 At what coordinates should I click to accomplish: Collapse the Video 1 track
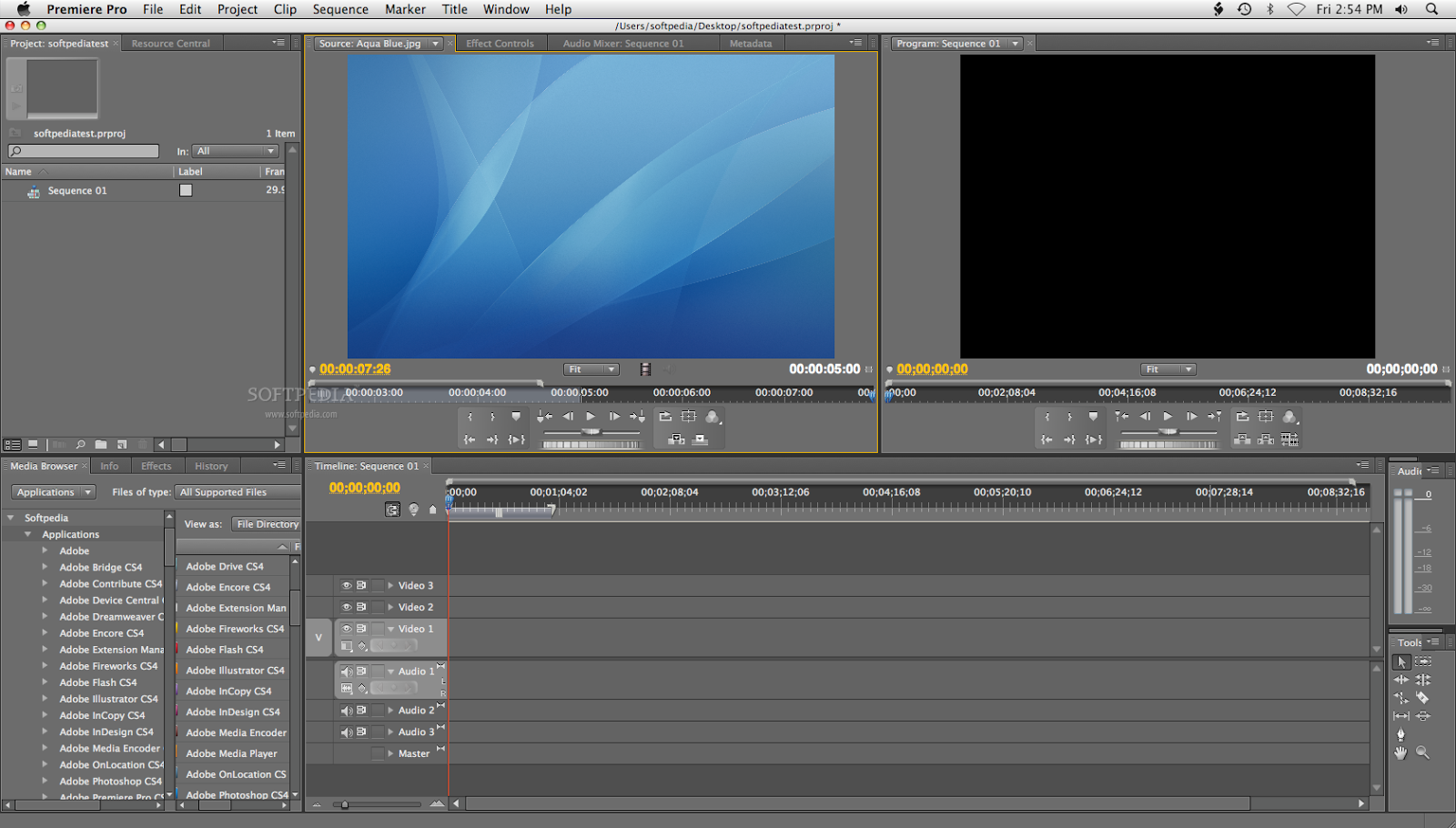pyautogui.click(x=390, y=629)
